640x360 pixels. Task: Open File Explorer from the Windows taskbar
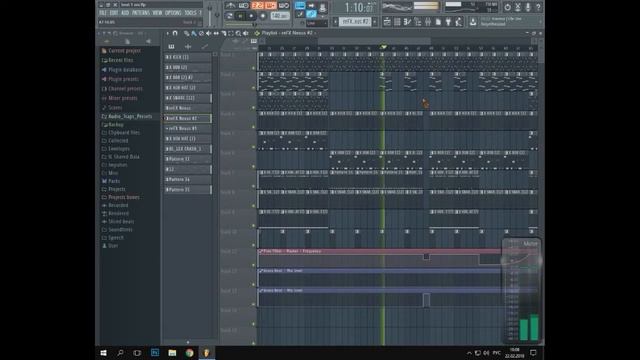(x=172, y=353)
